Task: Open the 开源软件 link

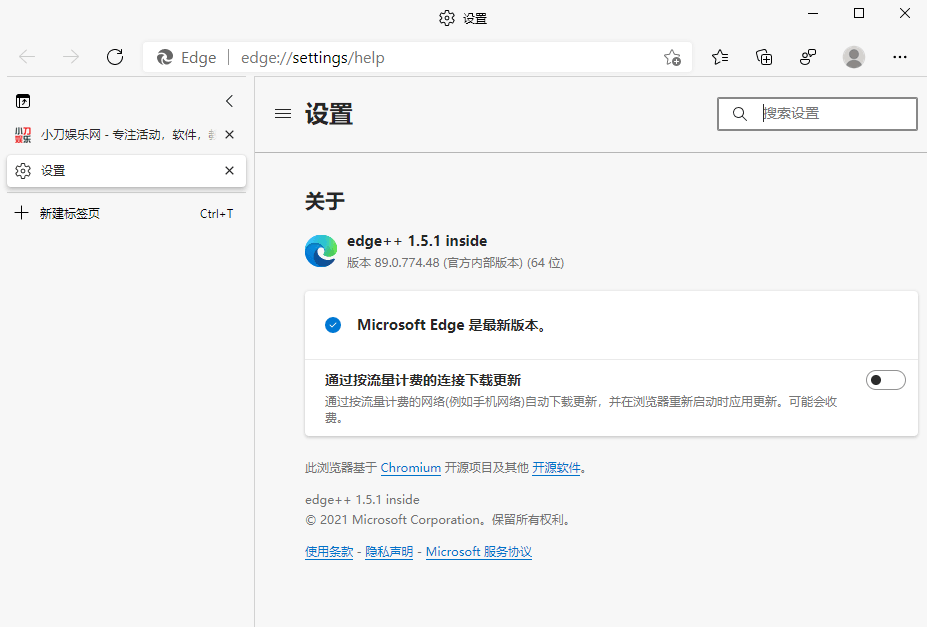Action: [x=556, y=467]
